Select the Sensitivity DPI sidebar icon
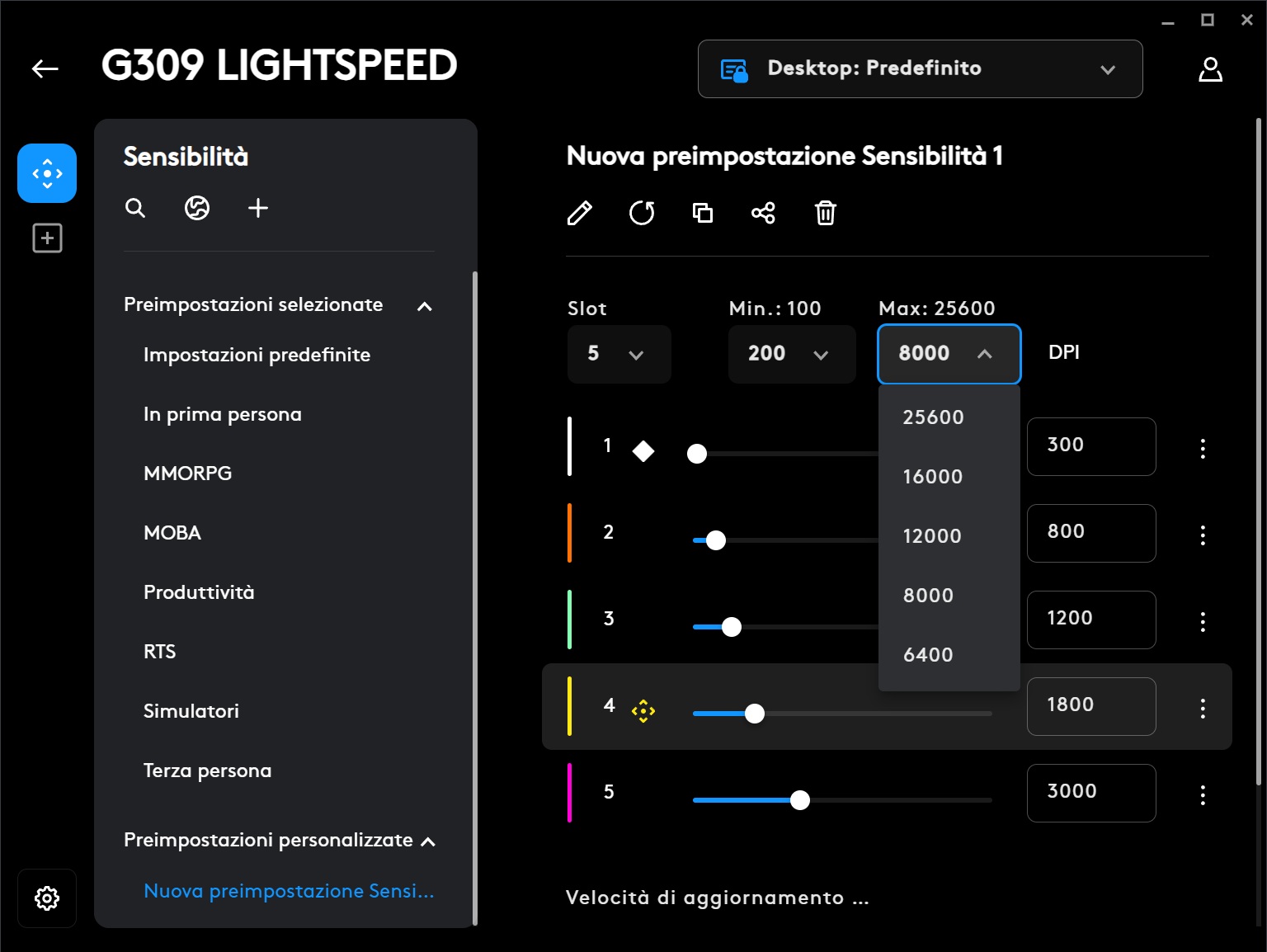Image resolution: width=1267 pixels, height=952 pixels. point(47,173)
